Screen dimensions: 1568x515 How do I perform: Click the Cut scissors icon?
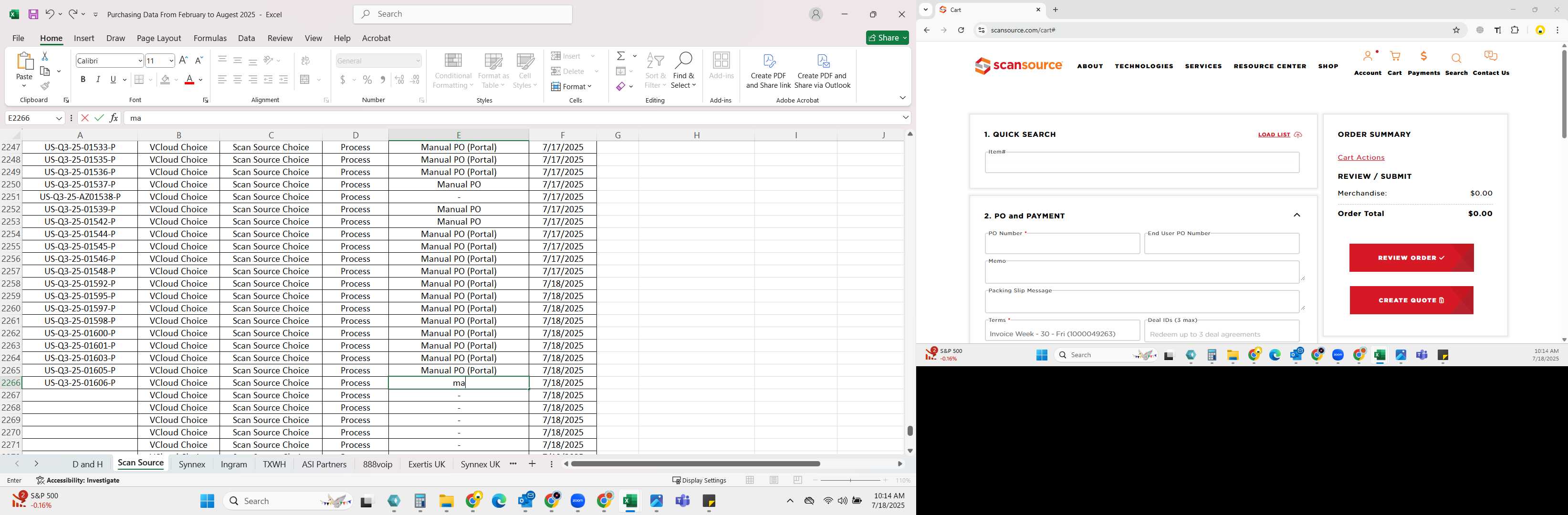pos(44,56)
